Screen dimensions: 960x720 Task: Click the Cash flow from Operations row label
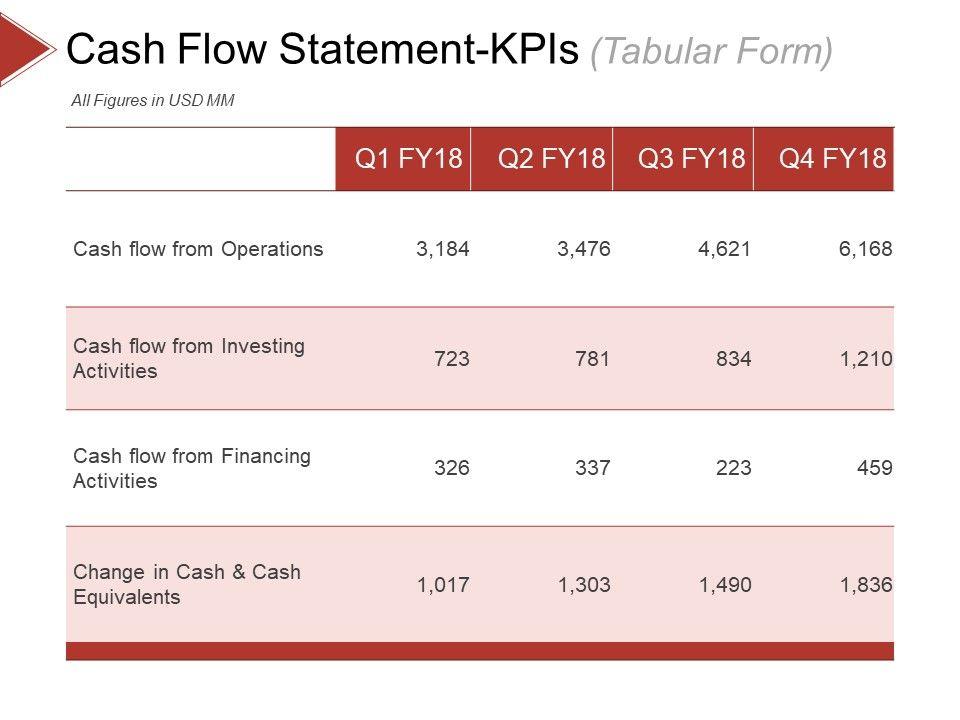pos(198,249)
